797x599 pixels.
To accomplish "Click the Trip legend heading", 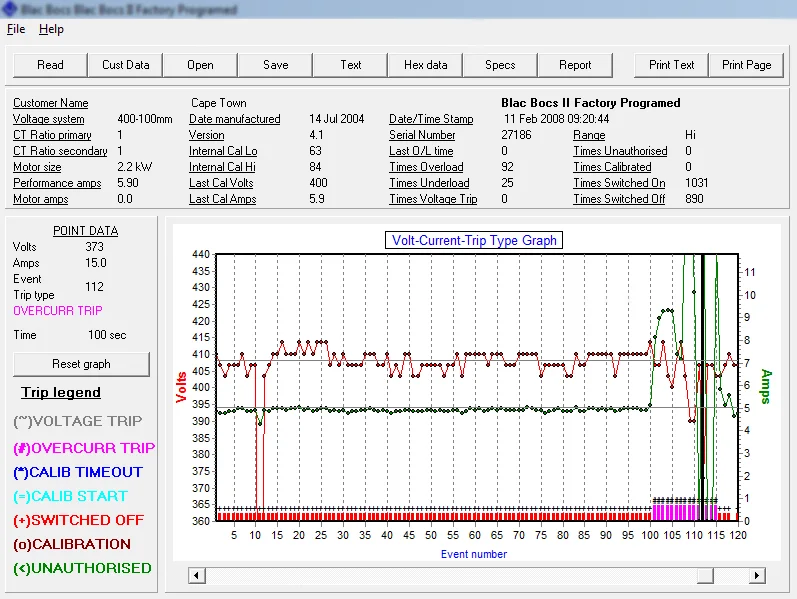I will (61, 393).
